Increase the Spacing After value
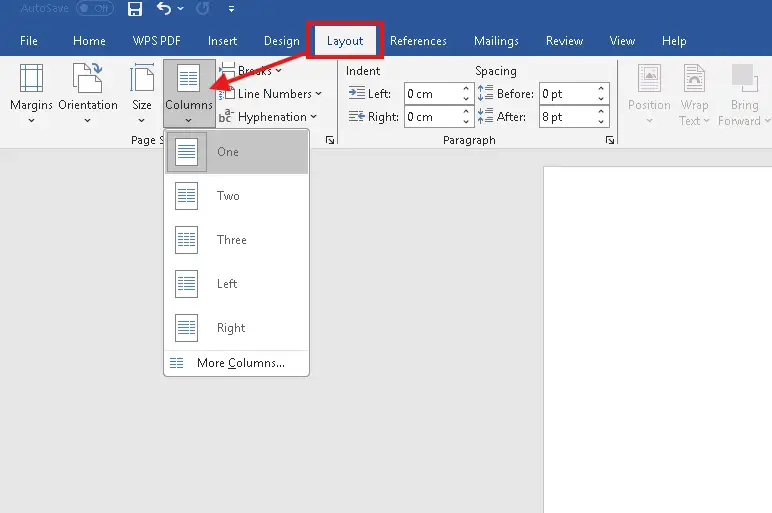The width and height of the screenshot is (772, 513). [x=601, y=112]
